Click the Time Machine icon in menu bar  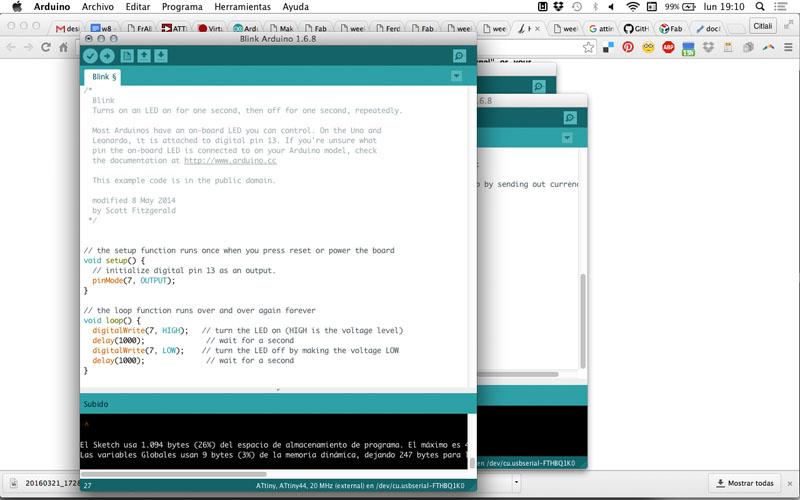tap(577, 7)
